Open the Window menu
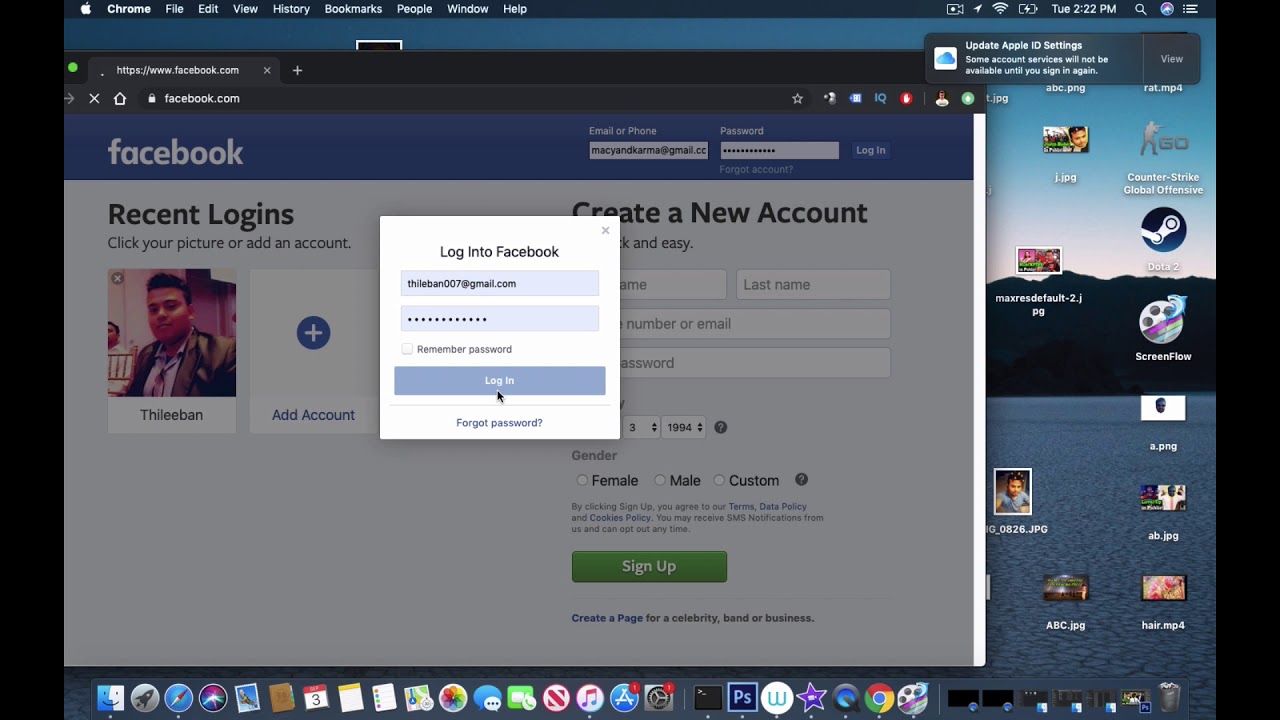The height and width of the screenshot is (720, 1280). [x=467, y=9]
